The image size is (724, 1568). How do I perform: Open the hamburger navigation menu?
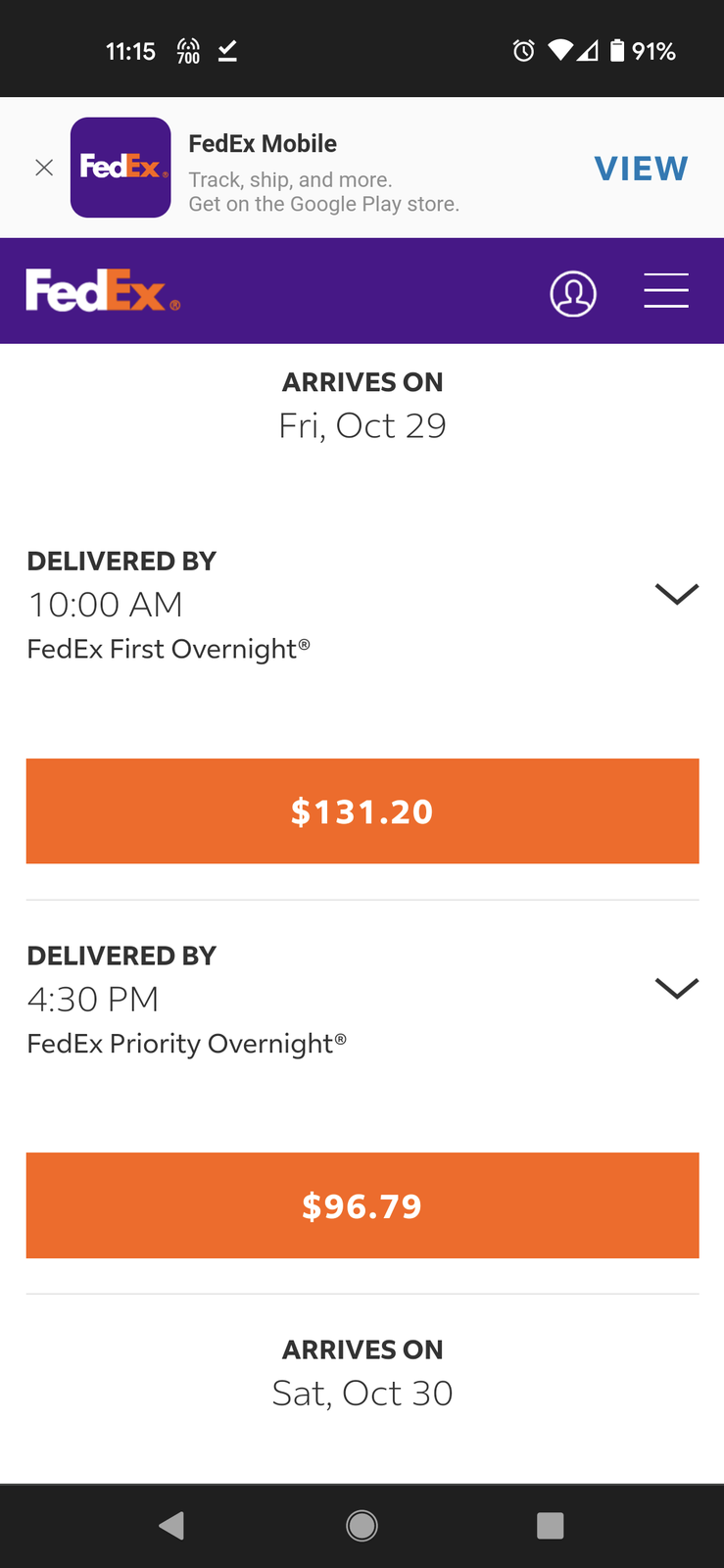666,290
